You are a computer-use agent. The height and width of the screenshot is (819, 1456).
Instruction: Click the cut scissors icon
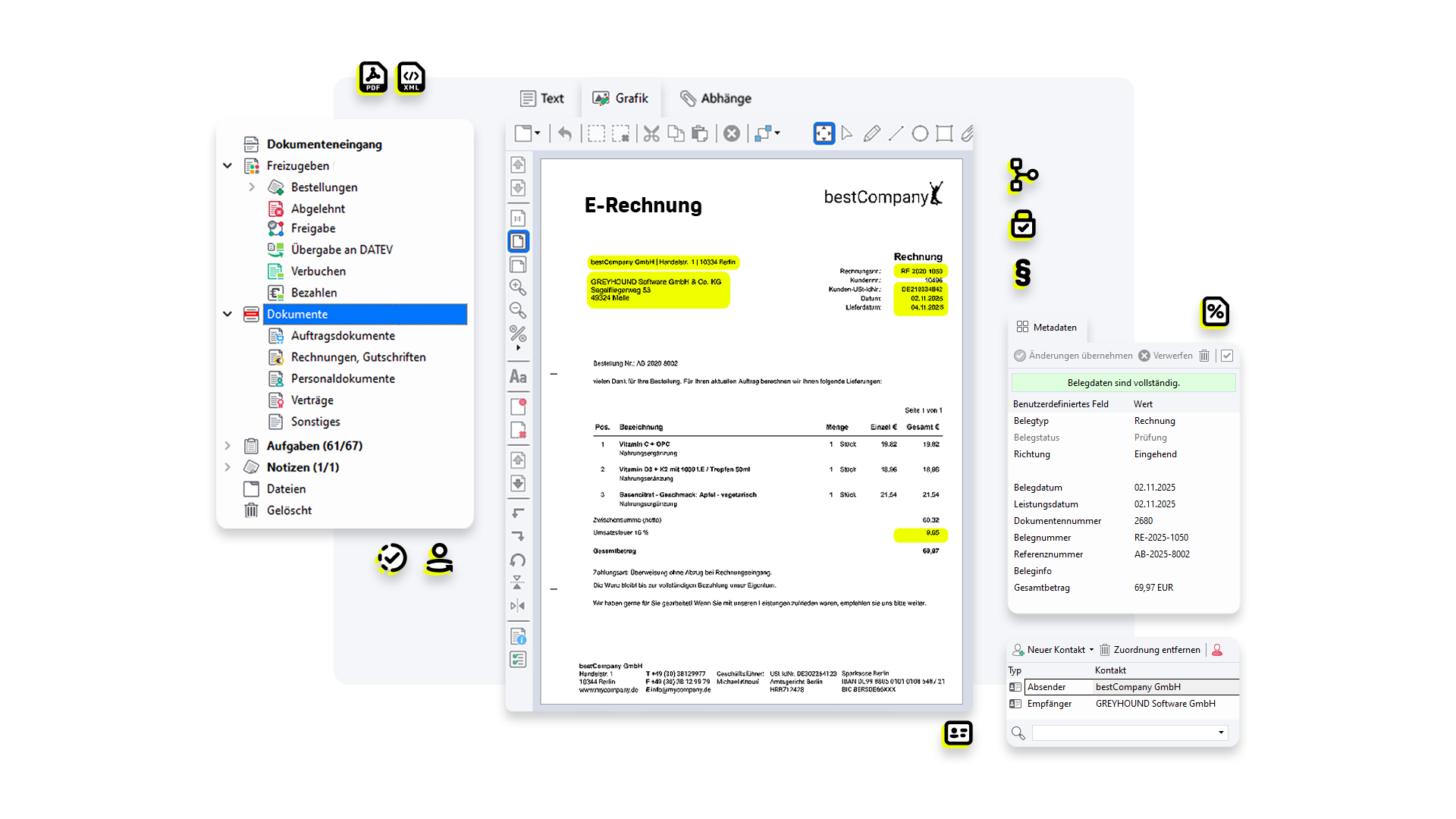click(x=651, y=134)
